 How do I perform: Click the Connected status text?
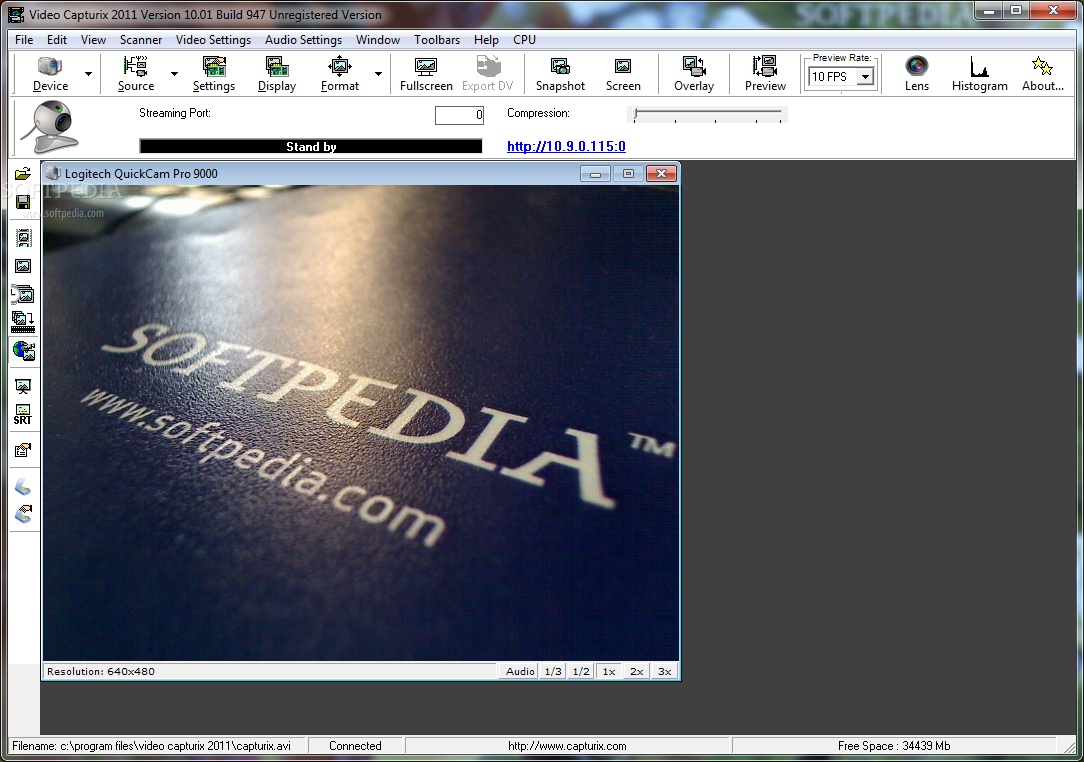coord(355,746)
